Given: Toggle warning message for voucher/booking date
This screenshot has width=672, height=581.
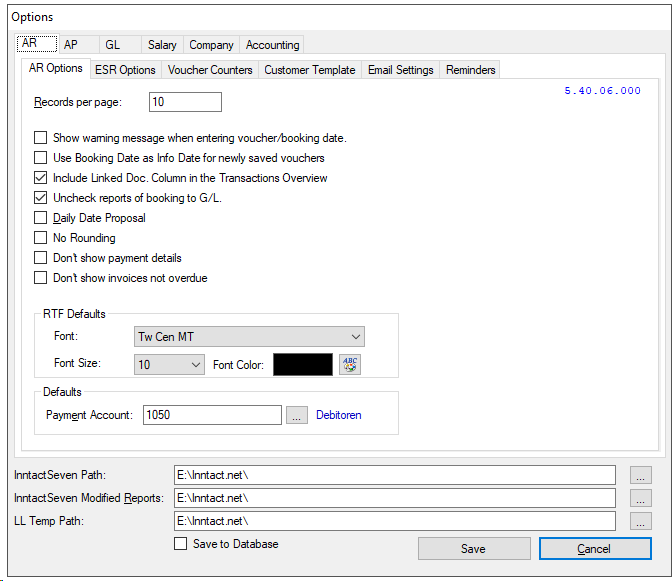Looking at the screenshot, I should [40, 138].
